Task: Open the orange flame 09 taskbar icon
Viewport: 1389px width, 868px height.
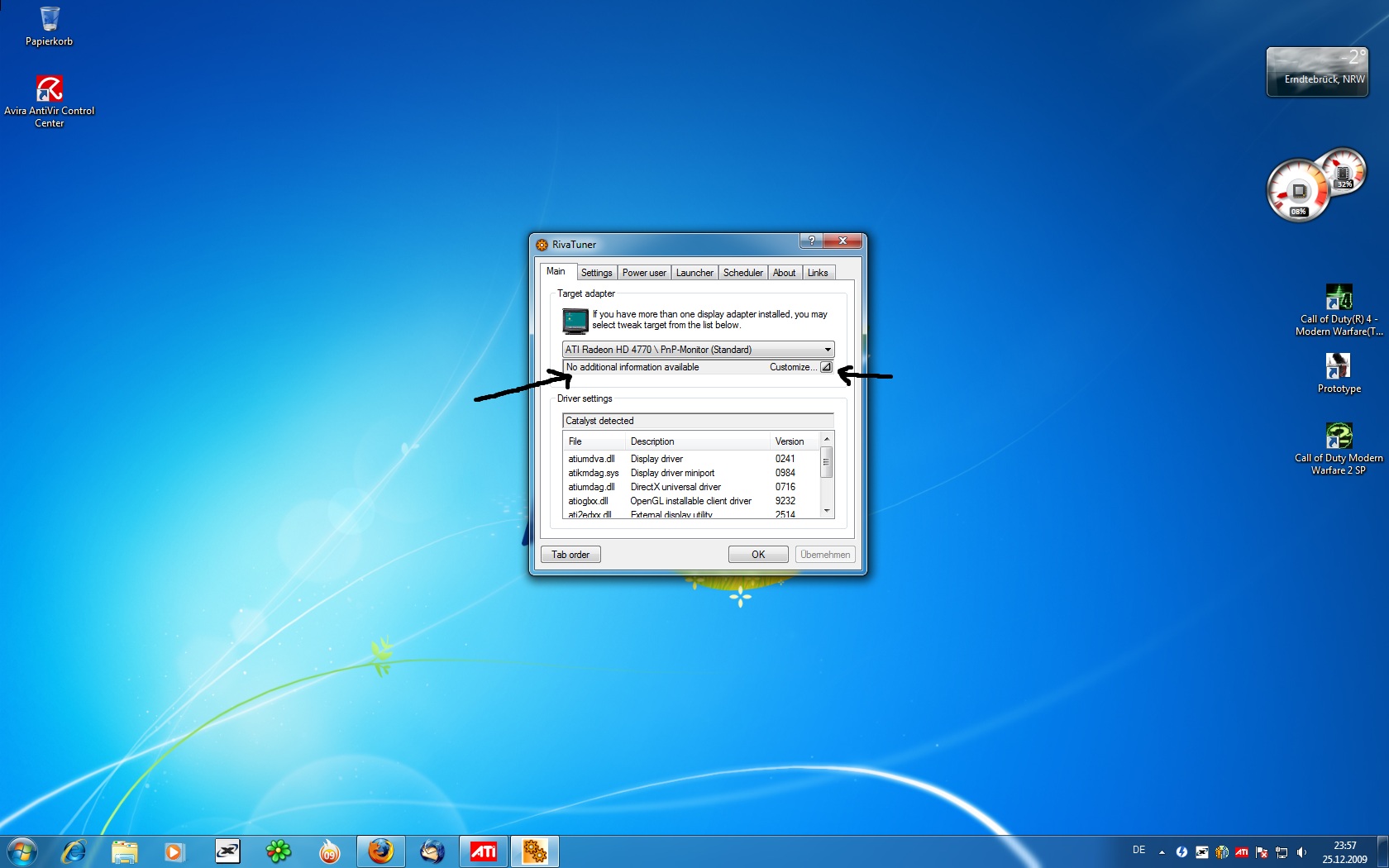Action: tap(330, 851)
